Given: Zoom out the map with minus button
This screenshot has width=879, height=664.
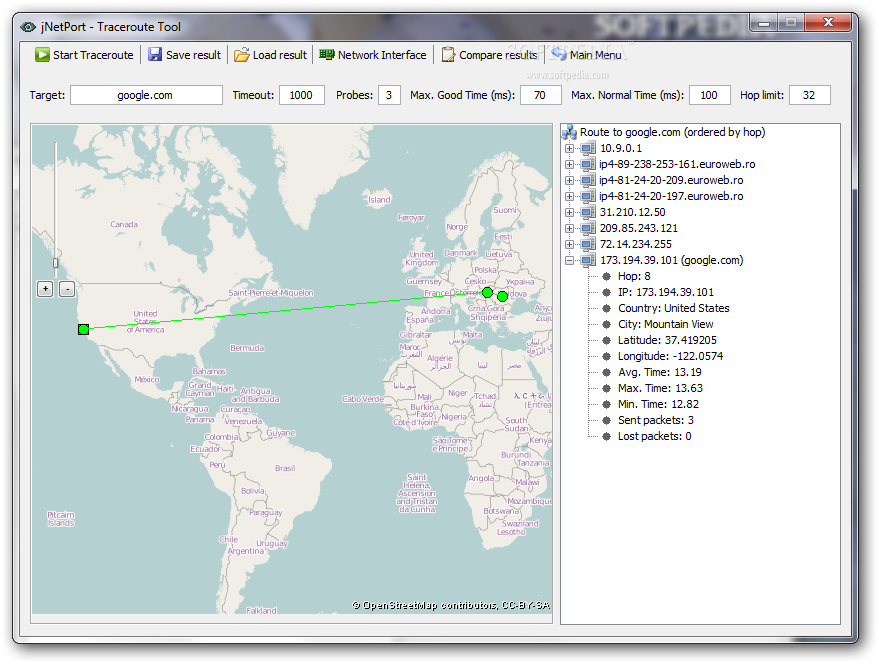Looking at the screenshot, I should [67, 289].
